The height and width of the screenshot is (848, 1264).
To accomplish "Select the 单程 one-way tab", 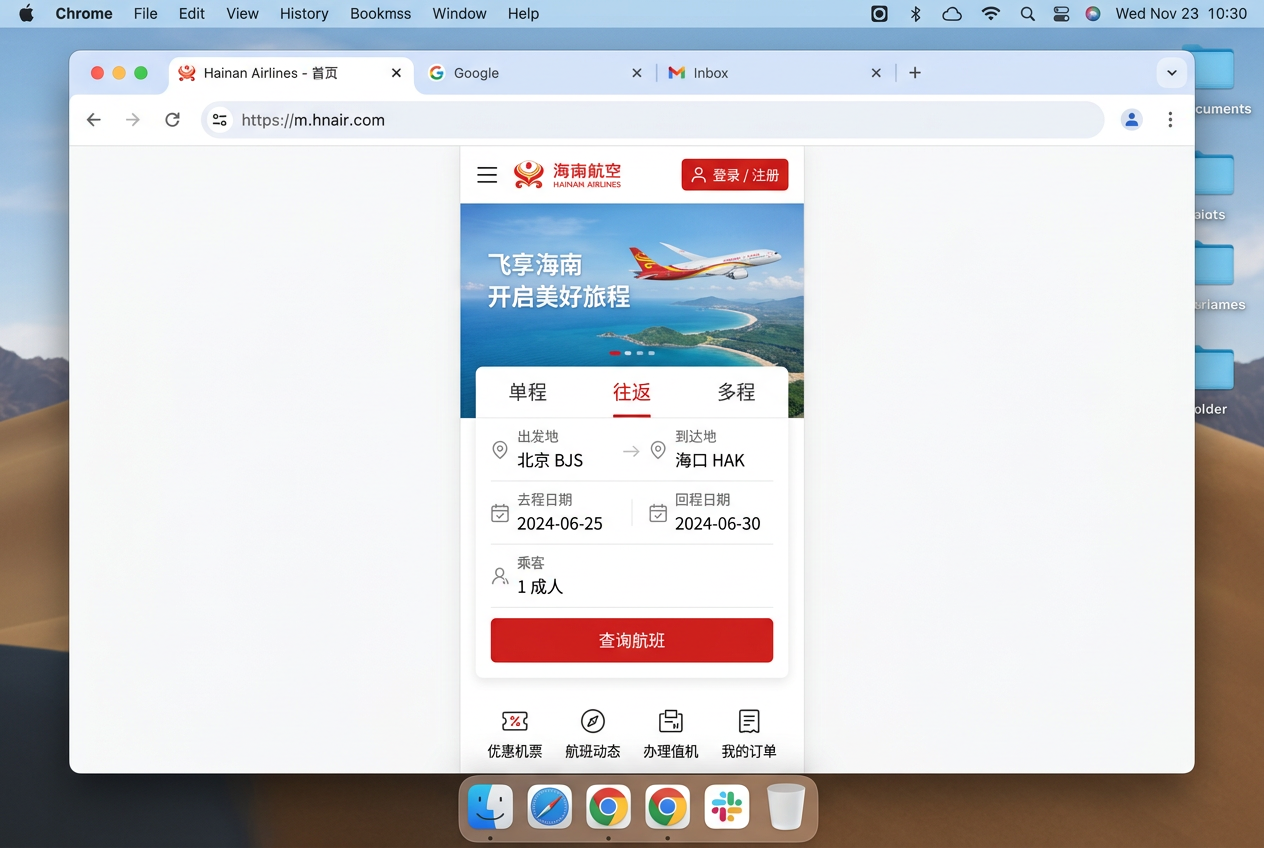I will tap(528, 392).
